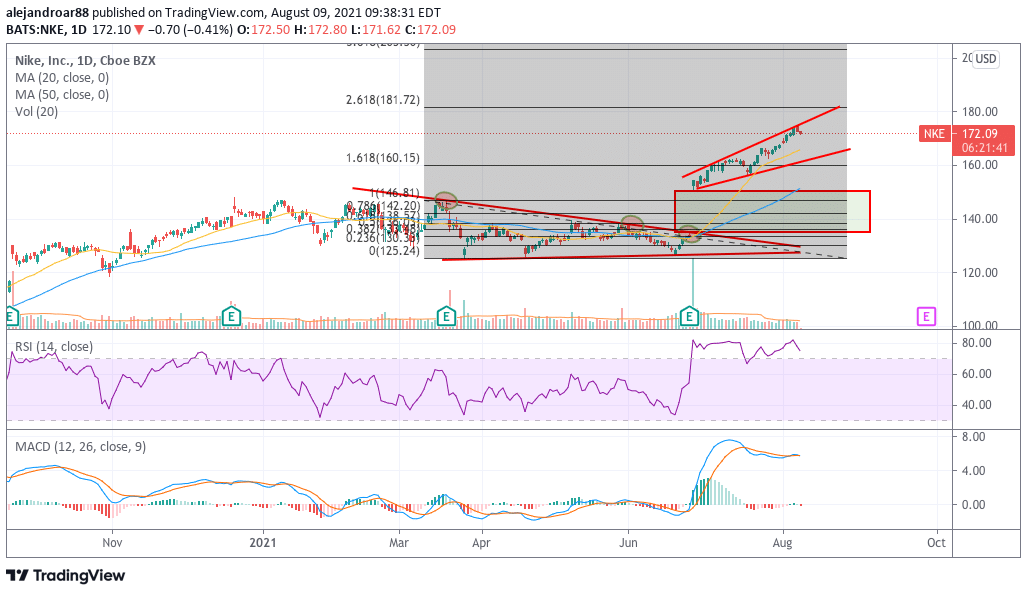The height and width of the screenshot is (594, 1027).
Task: Click the 1.618(160.15) Fibonacci level label
Action: (x=383, y=158)
